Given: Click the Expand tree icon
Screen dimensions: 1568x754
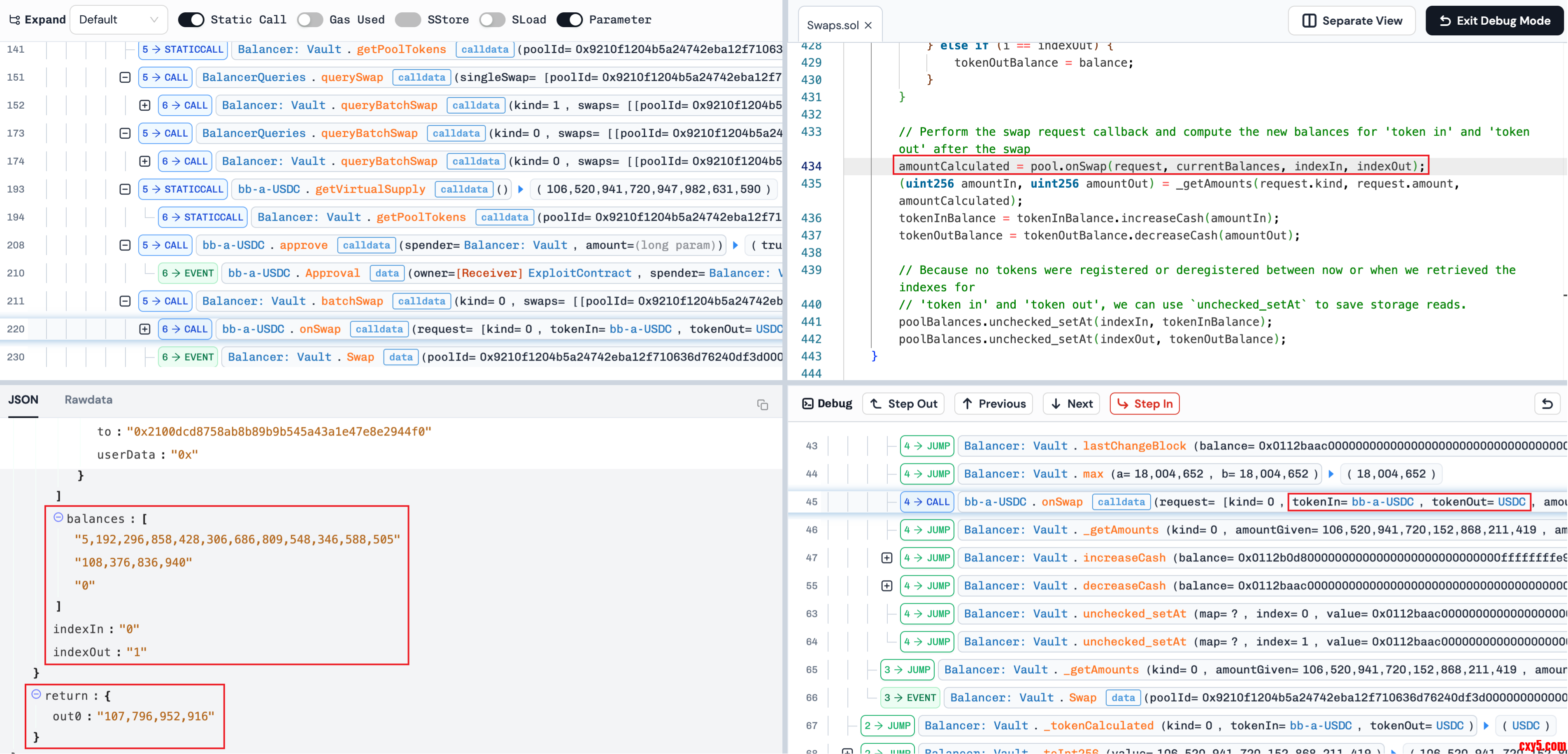Looking at the screenshot, I should pyautogui.click(x=14, y=19).
